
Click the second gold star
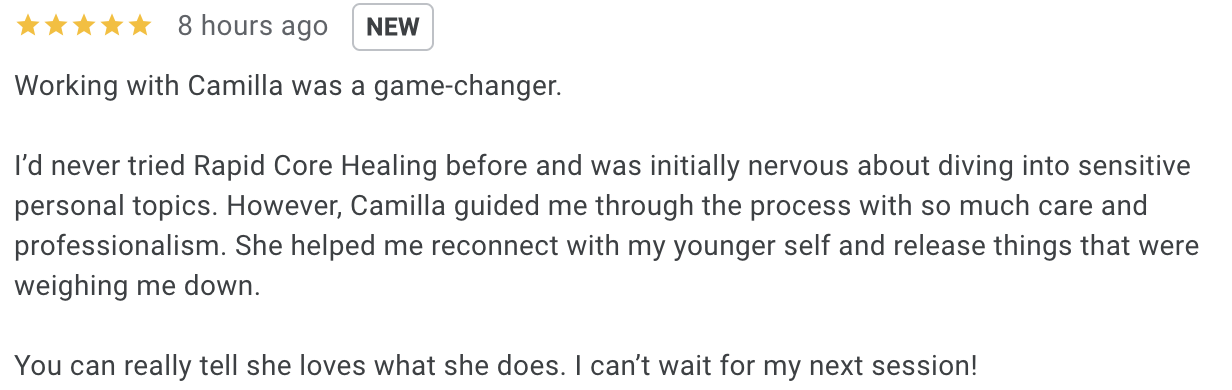56,26
